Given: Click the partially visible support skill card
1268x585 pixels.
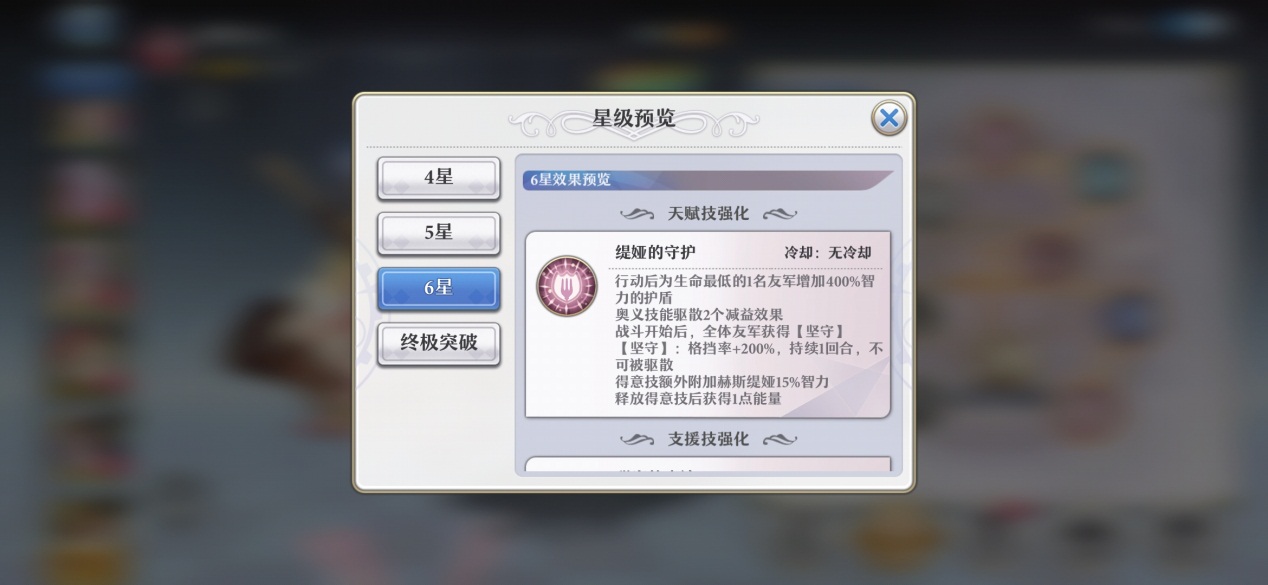Looking at the screenshot, I should pyautogui.click(x=708, y=465).
